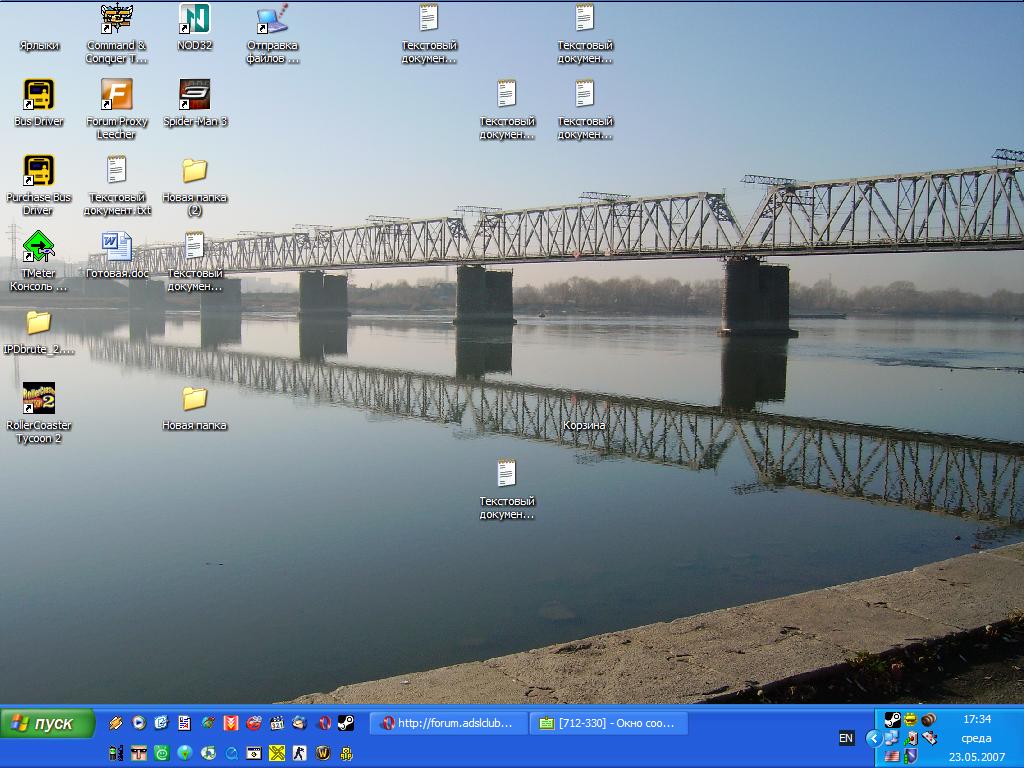
Task: Select the Command & Conquer shortcut
Action: coord(116,19)
